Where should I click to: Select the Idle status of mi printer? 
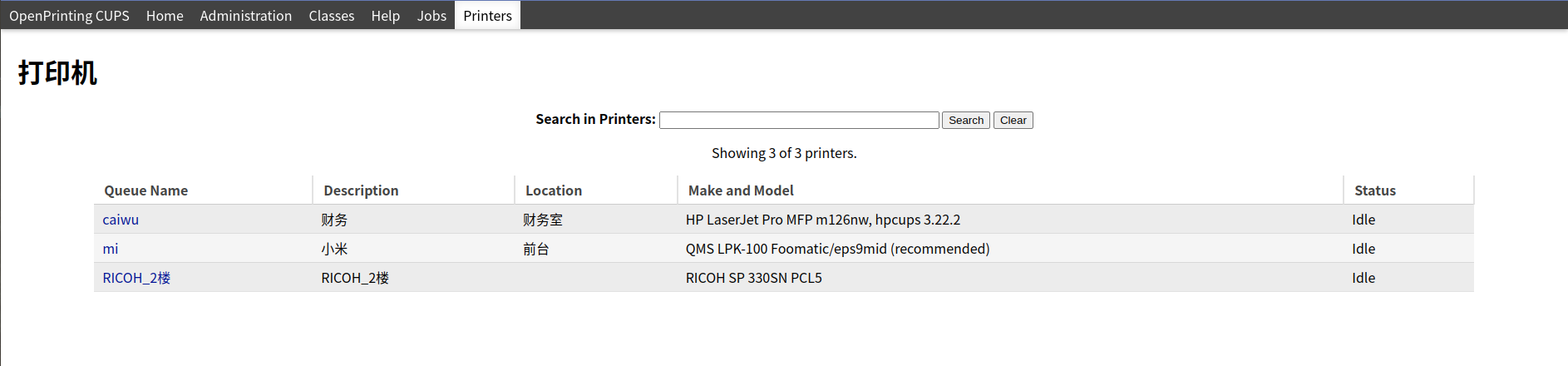(1363, 249)
